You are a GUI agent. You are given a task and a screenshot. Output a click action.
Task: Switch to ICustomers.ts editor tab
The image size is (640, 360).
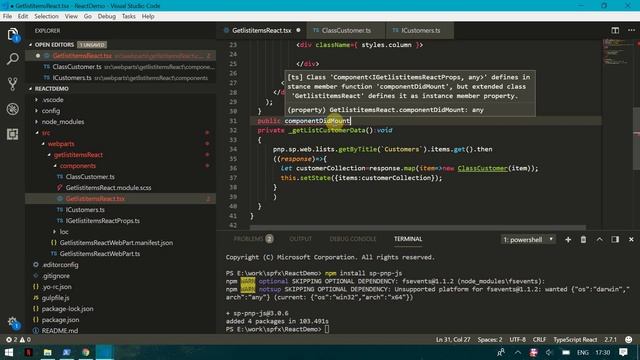(420, 31)
